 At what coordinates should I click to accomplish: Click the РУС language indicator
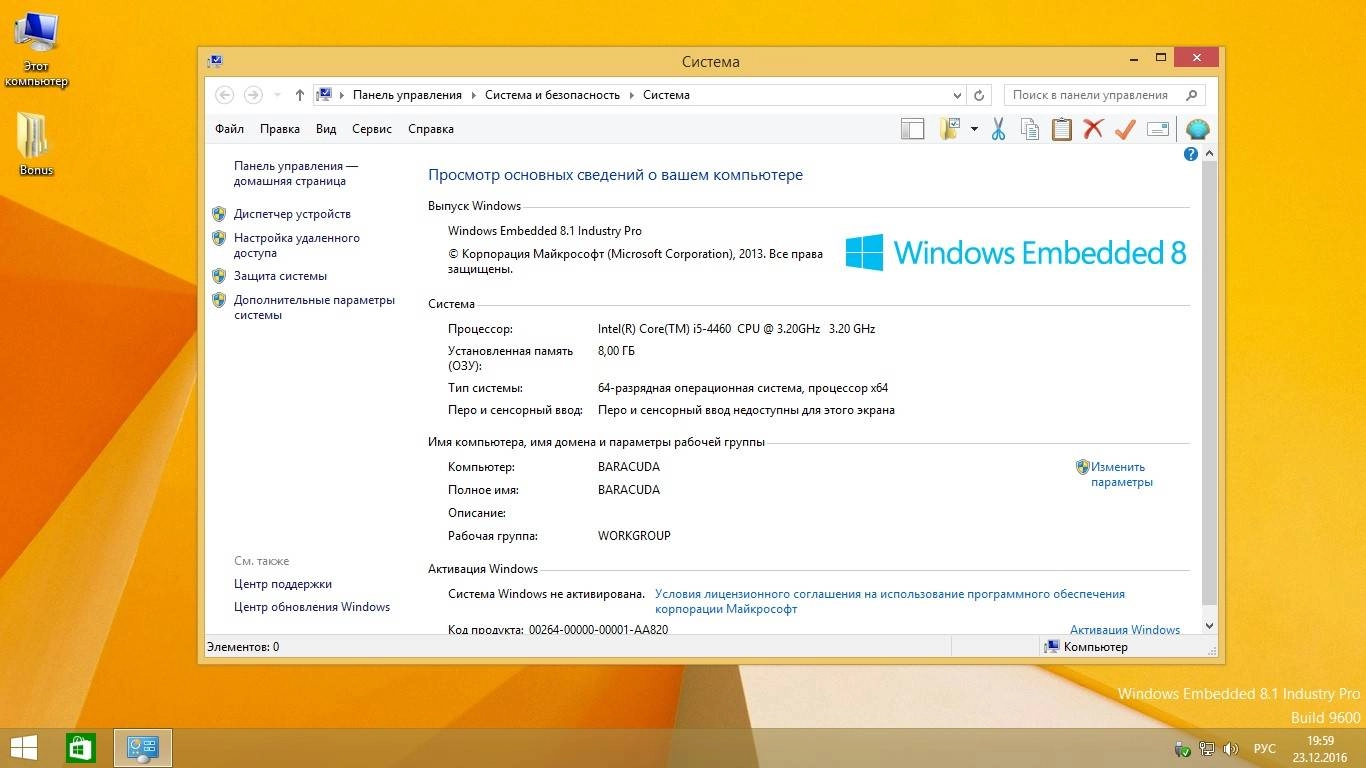[1265, 749]
